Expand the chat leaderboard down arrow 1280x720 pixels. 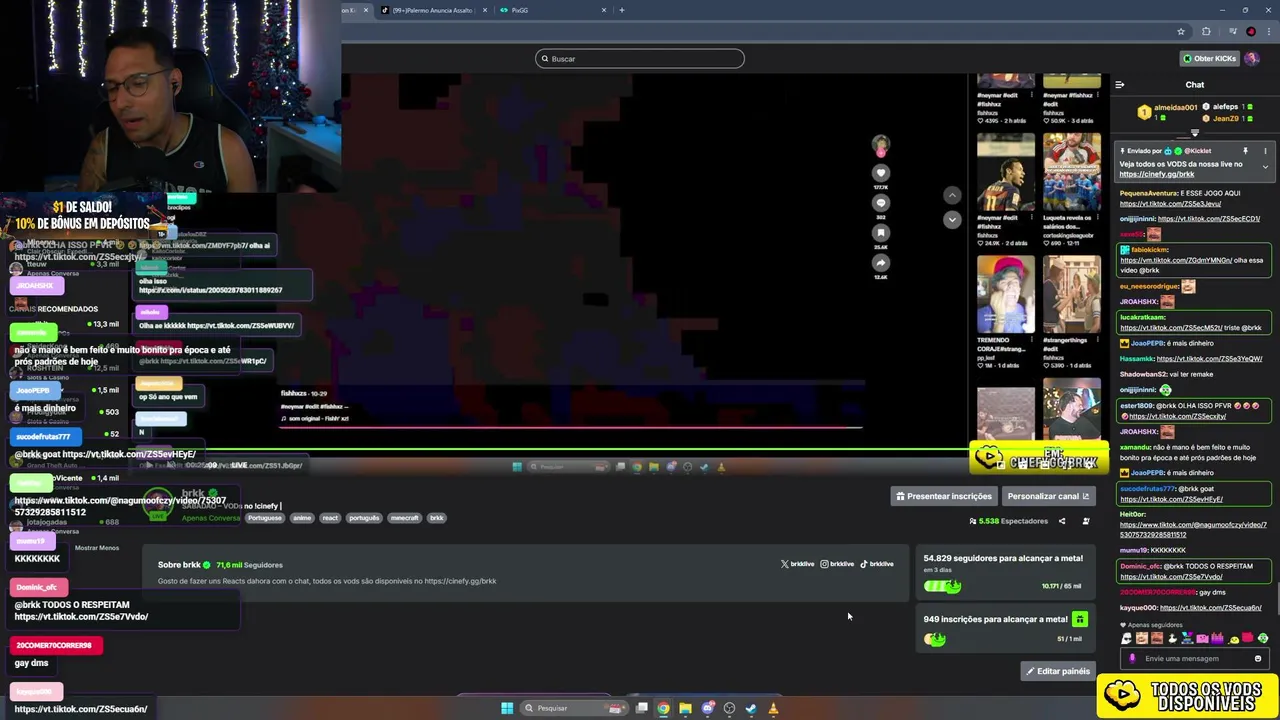coord(1194,133)
